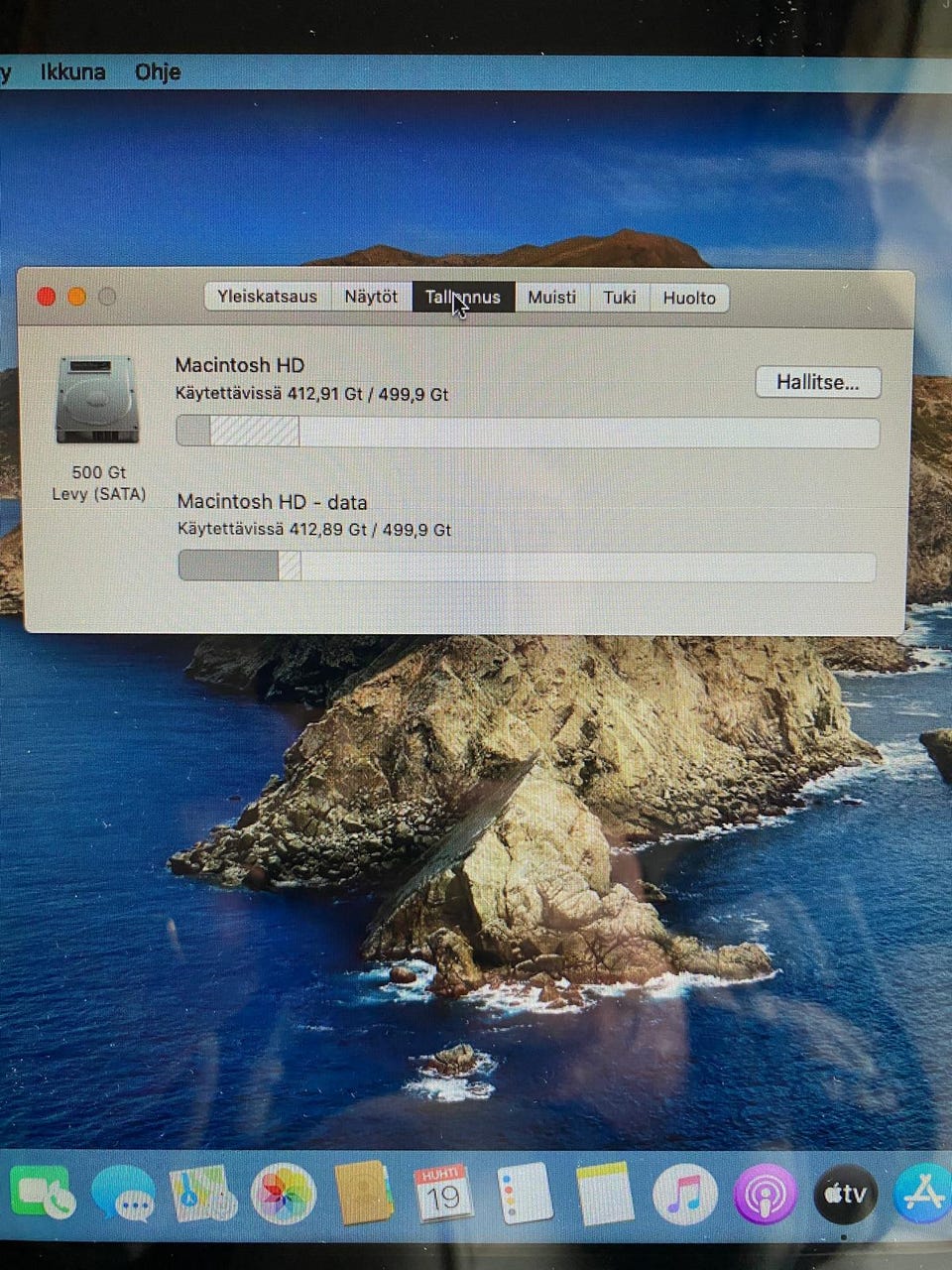Screen dimensions: 952x1270
Task: Click the Hallitse... button
Action: (818, 382)
